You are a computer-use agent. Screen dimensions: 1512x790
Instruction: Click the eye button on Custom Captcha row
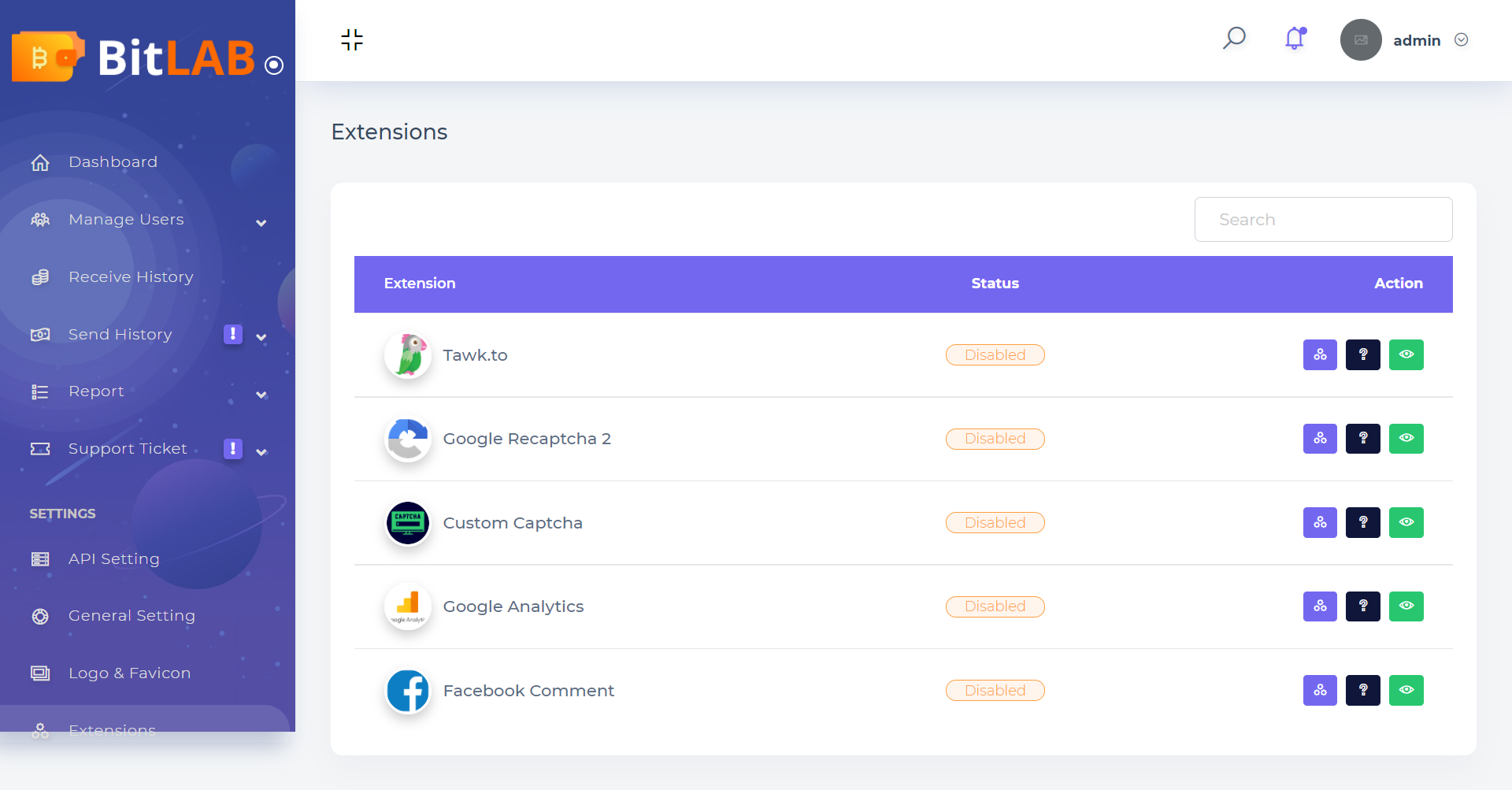pos(1406,522)
